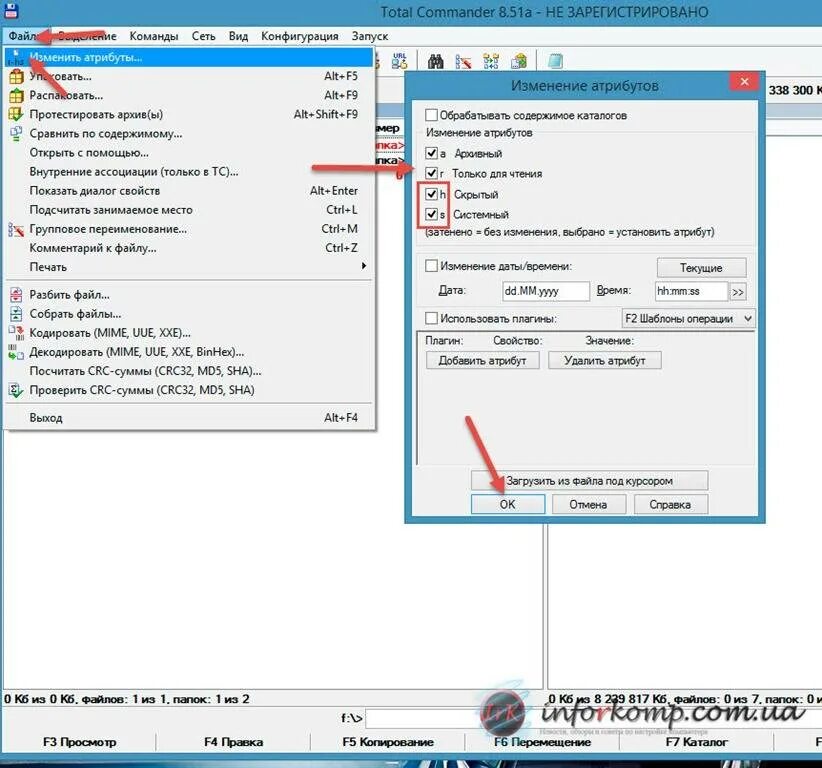Toggle Обрабатывать содержимое каталогов checkbox

[431, 115]
